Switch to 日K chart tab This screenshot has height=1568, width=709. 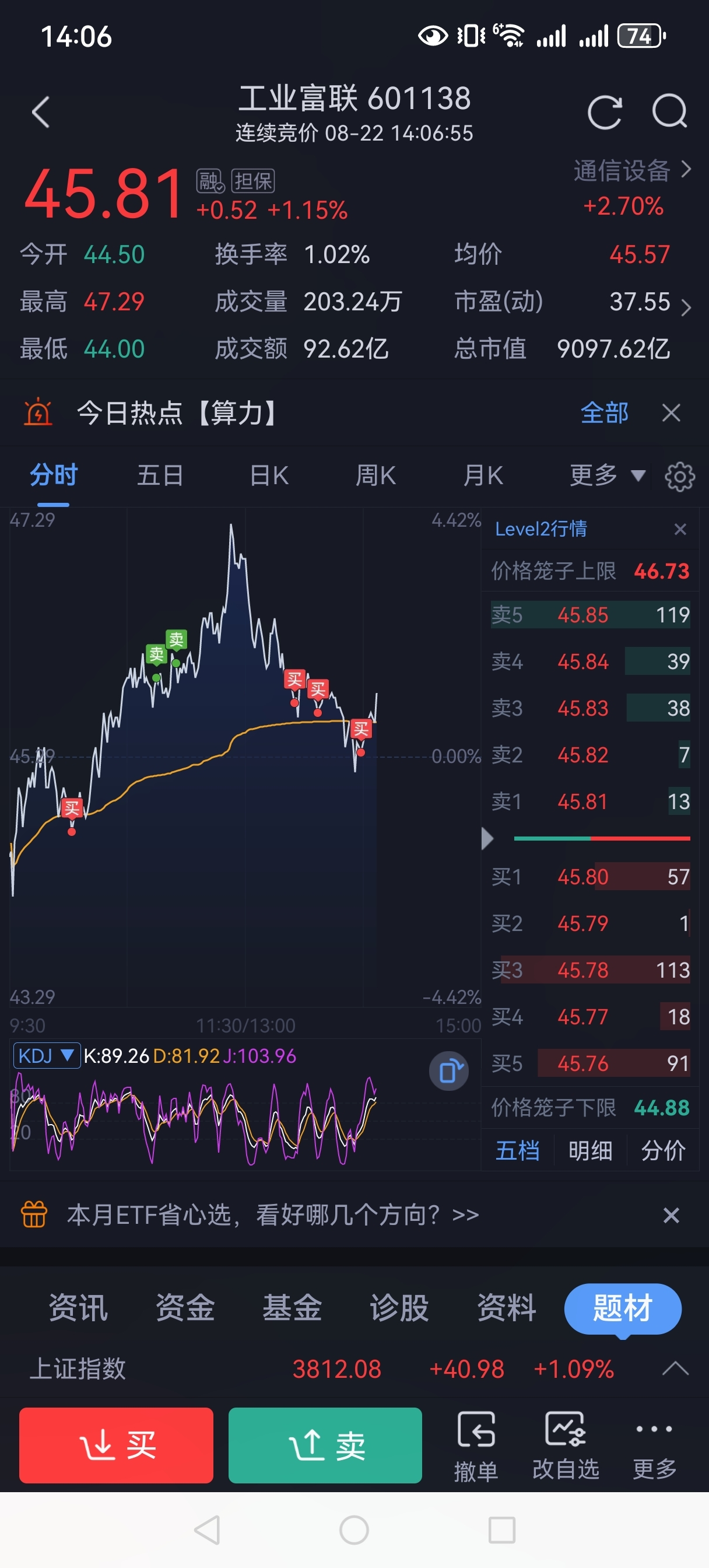(x=269, y=475)
